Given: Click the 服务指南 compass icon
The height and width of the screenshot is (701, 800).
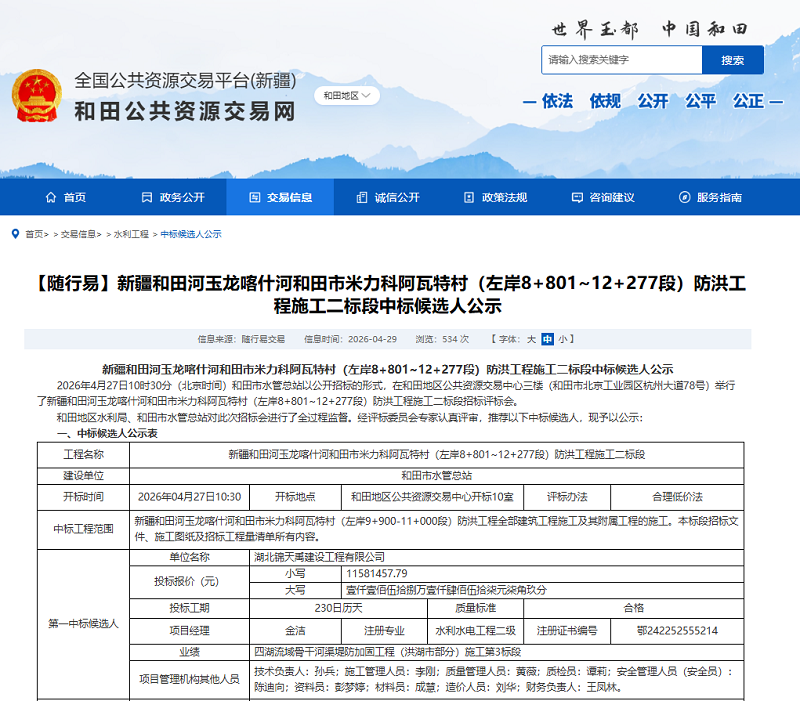Looking at the screenshot, I should click(x=685, y=197).
